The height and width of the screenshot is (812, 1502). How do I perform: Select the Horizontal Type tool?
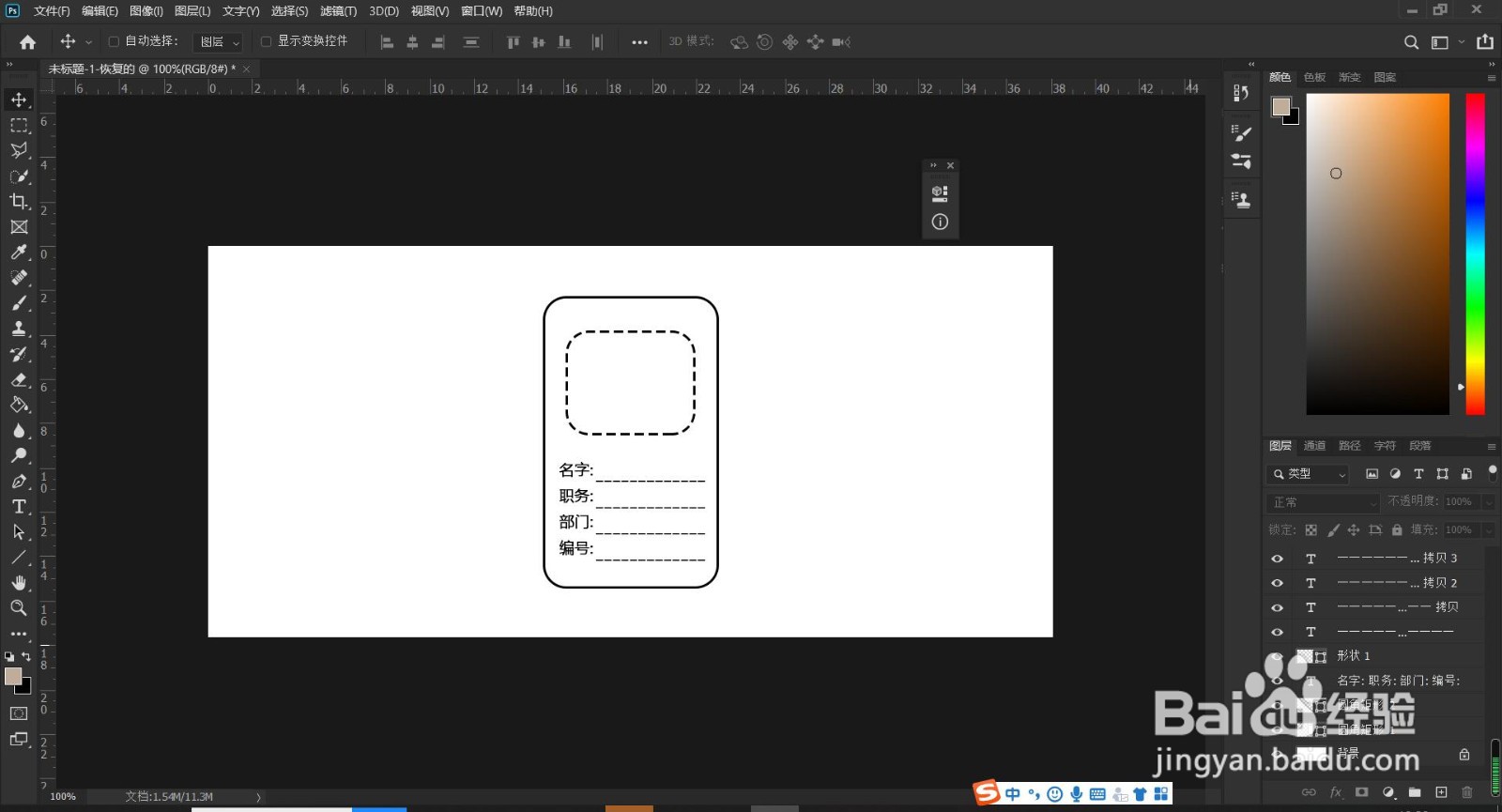(19, 506)
